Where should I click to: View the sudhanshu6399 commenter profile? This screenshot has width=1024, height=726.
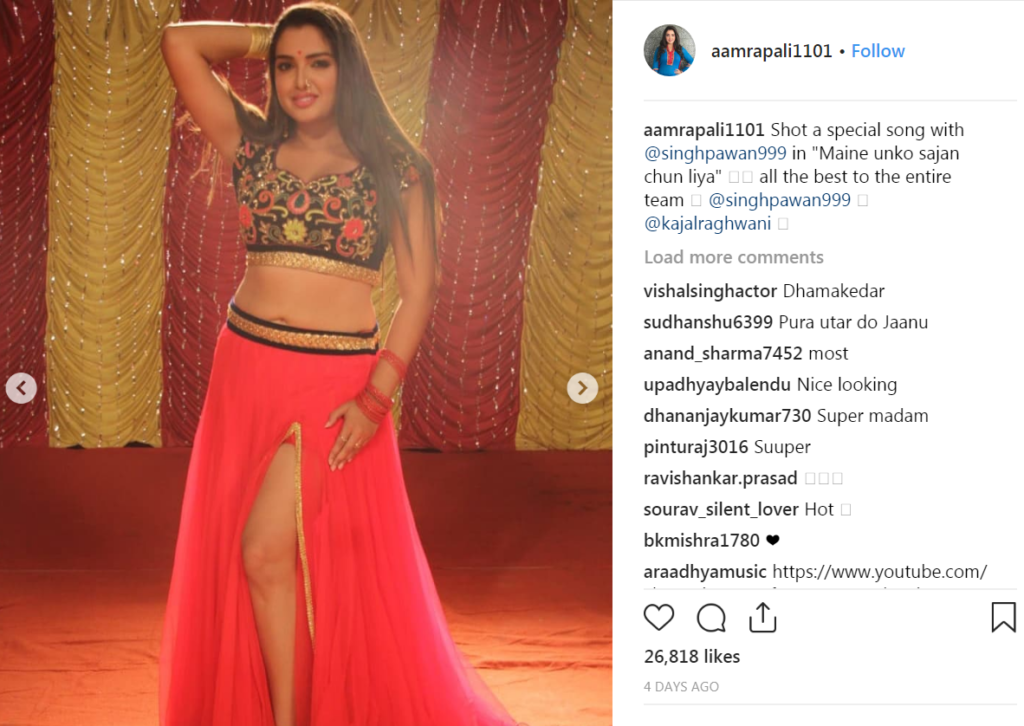(x=708, y=323)
